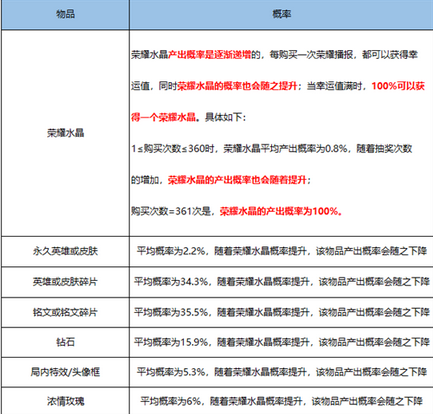Select the 荣耀水晶 item cell
The height and width of the screenshot is (414, 433).
65,133
